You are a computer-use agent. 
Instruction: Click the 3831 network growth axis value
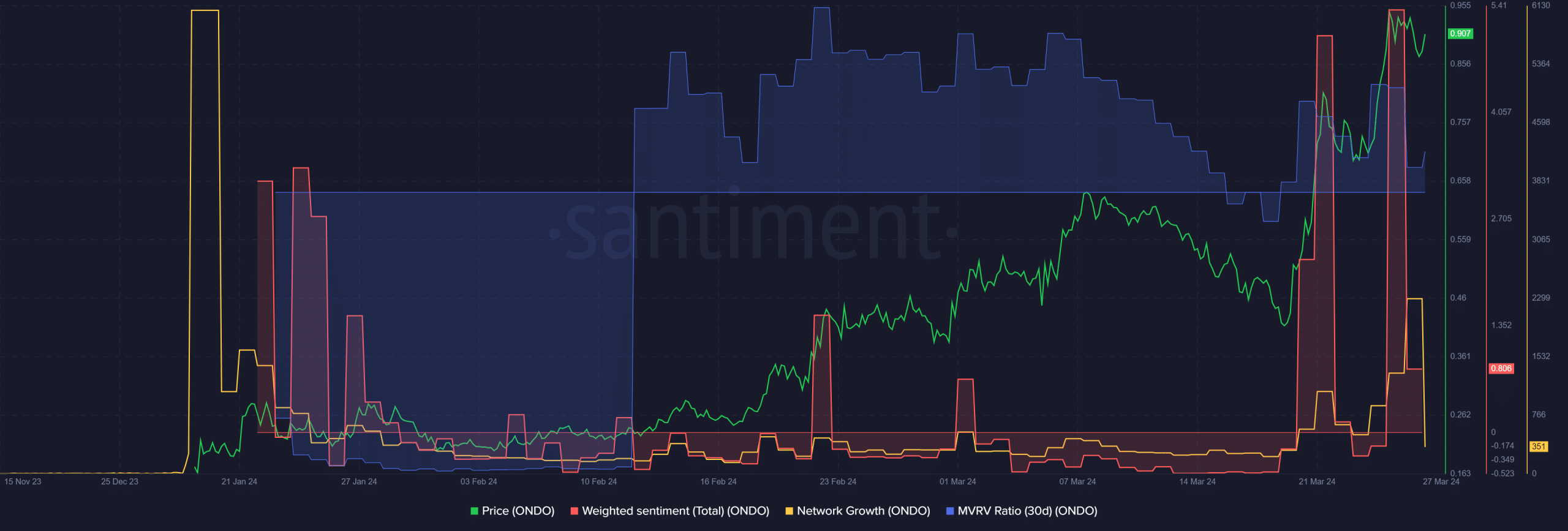coord(1541,181)
